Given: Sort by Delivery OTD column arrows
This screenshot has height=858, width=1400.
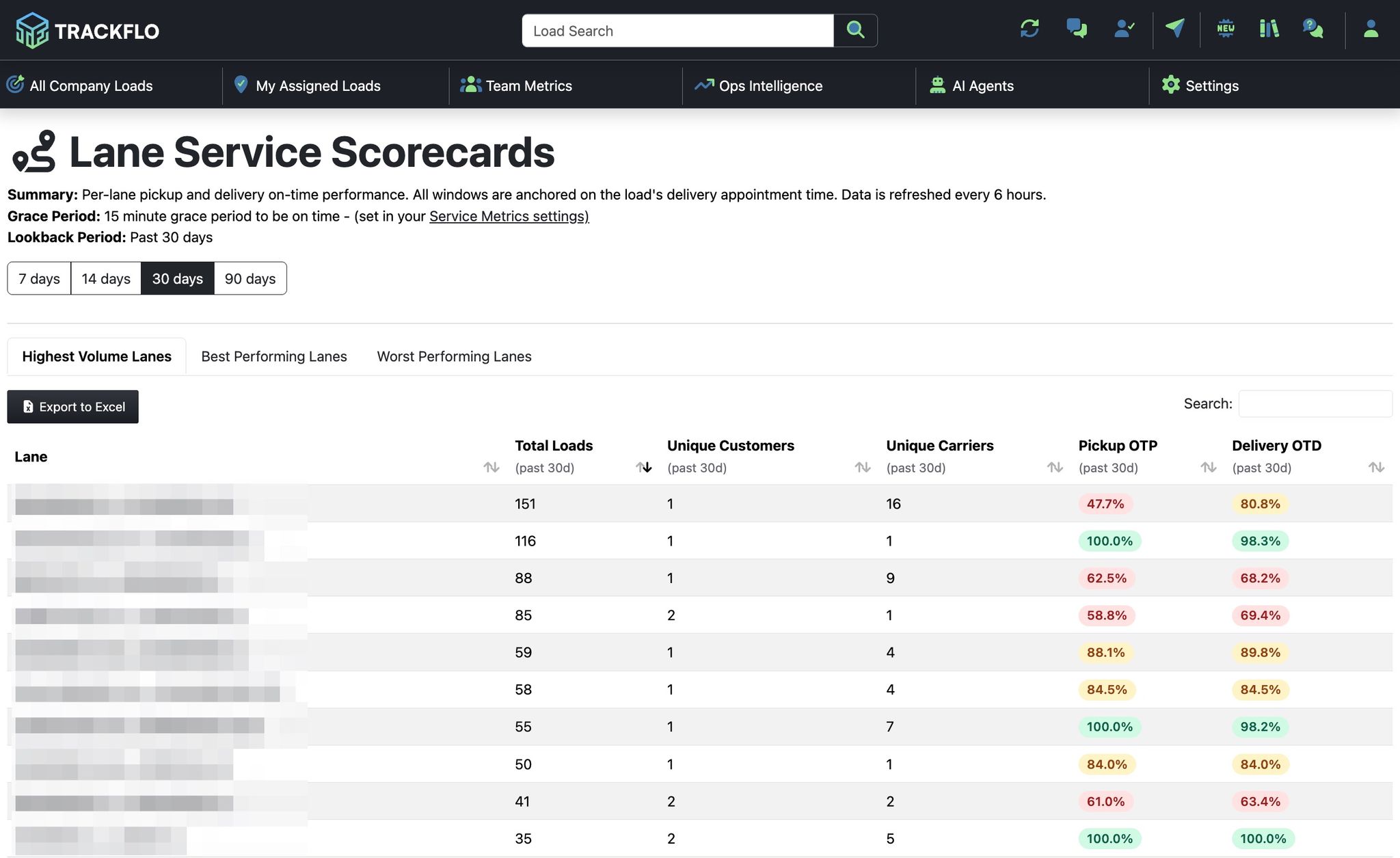Looking at the screenshot, I should click(x=1376, y=468).
